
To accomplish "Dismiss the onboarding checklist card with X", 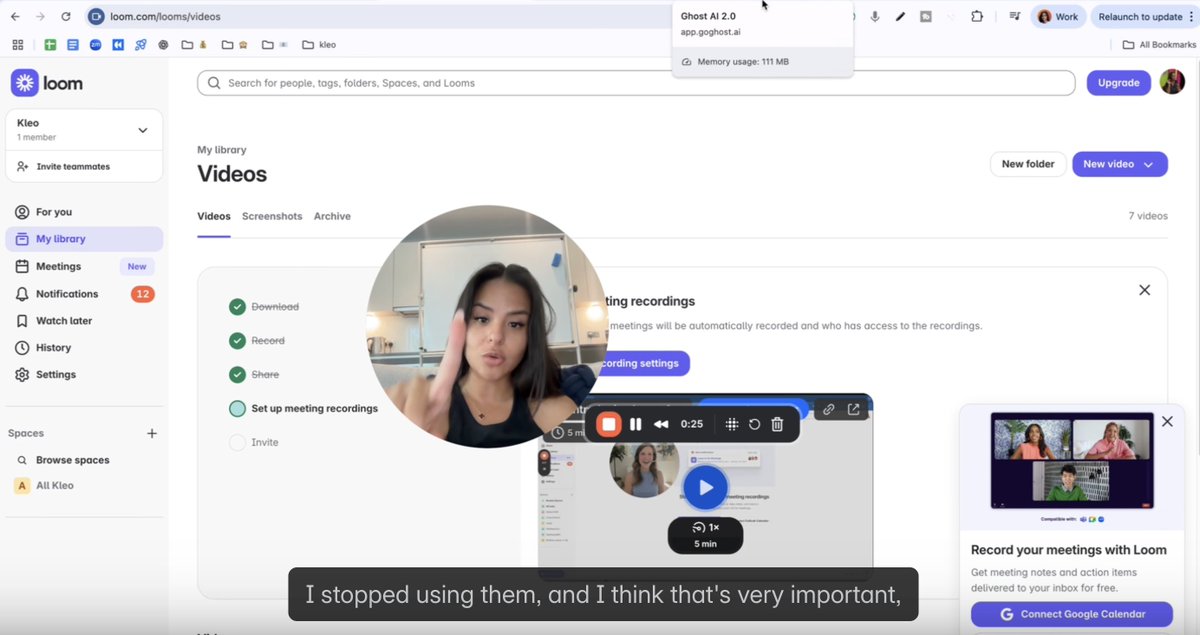I will click(1145, 290).
